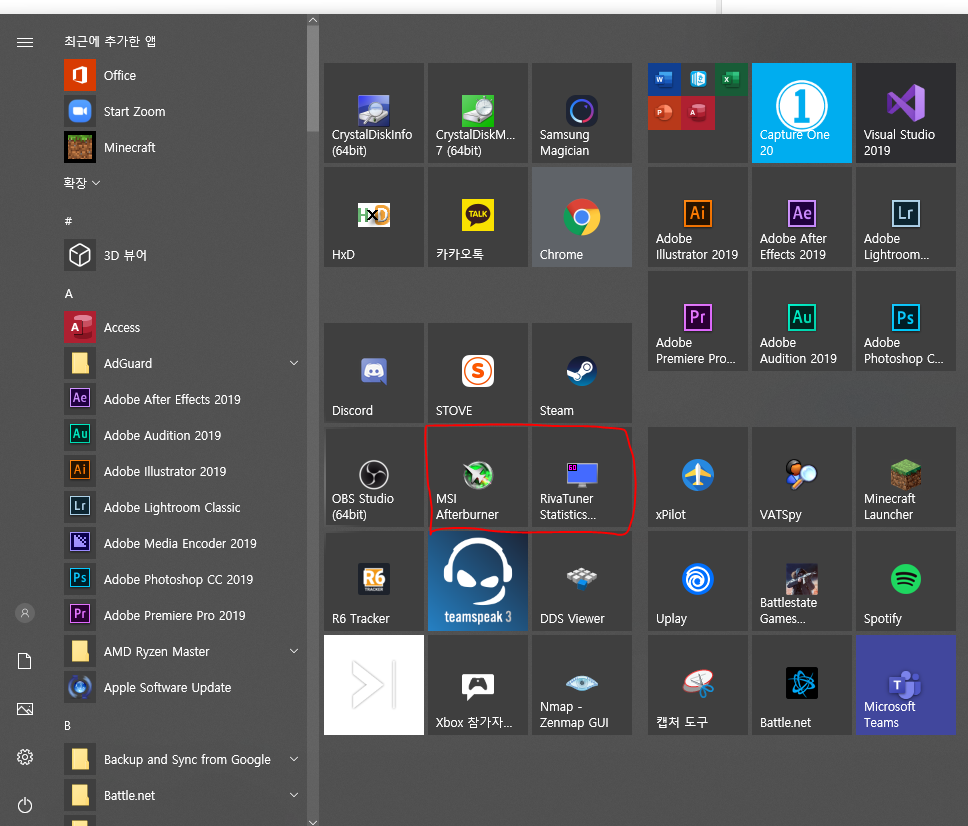
Task: Open the R6 Tracker tile
Action: coord(373,581)
